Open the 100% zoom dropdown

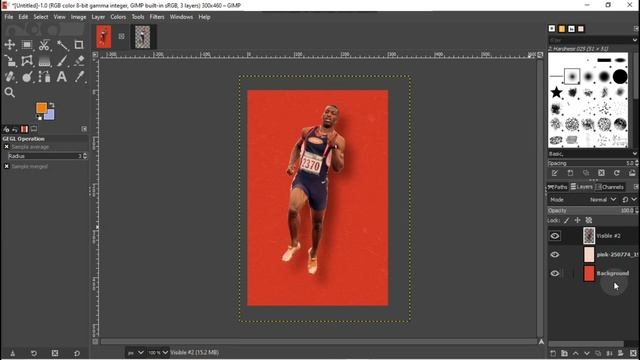pos(158,353)
